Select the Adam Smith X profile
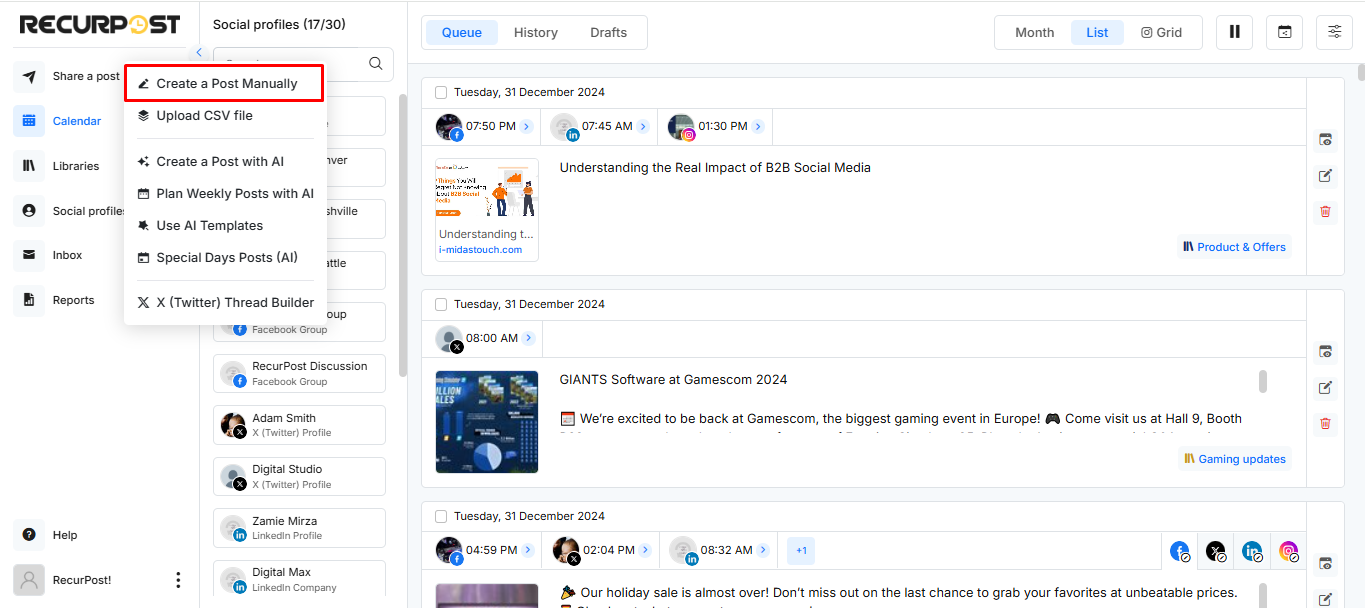 tap(299, 425)
